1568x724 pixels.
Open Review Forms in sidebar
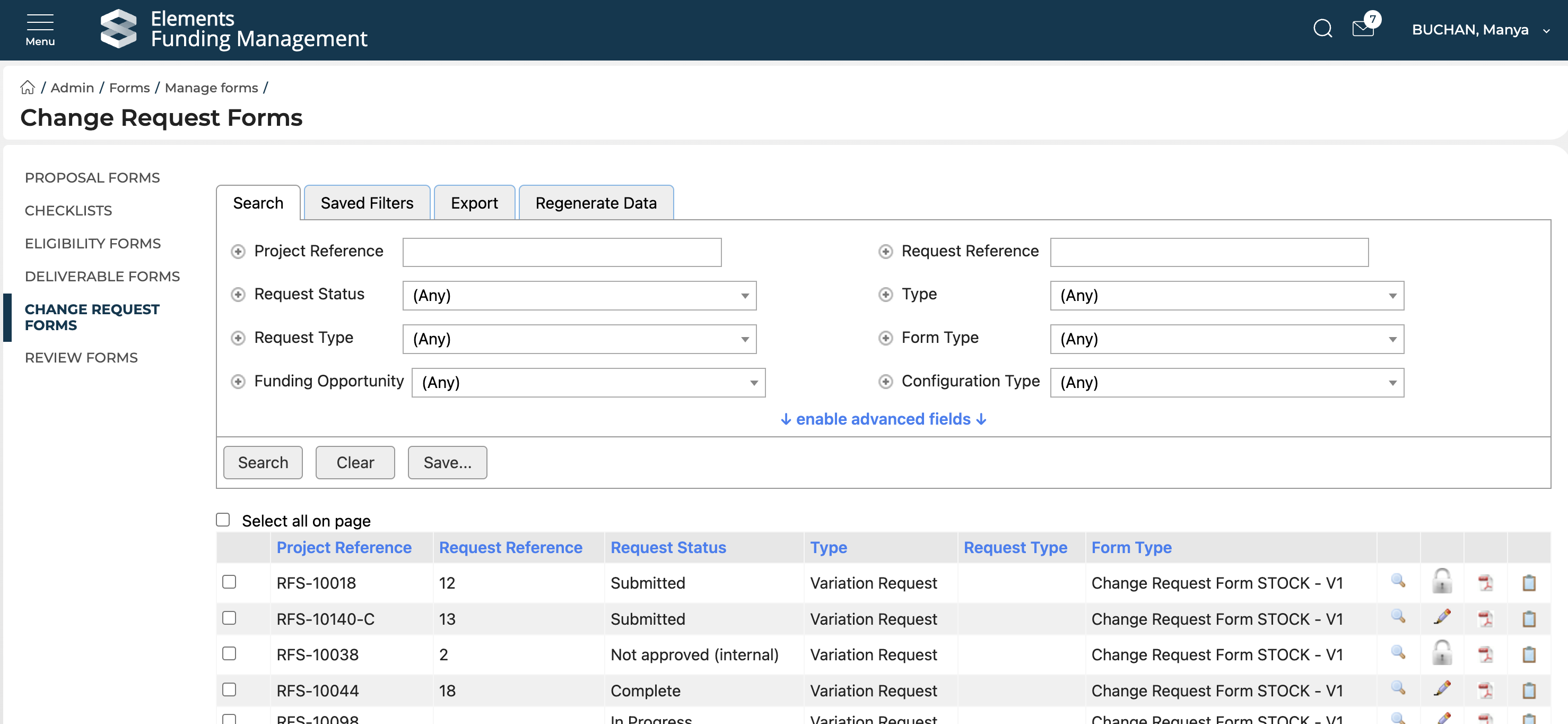(81, 357)
